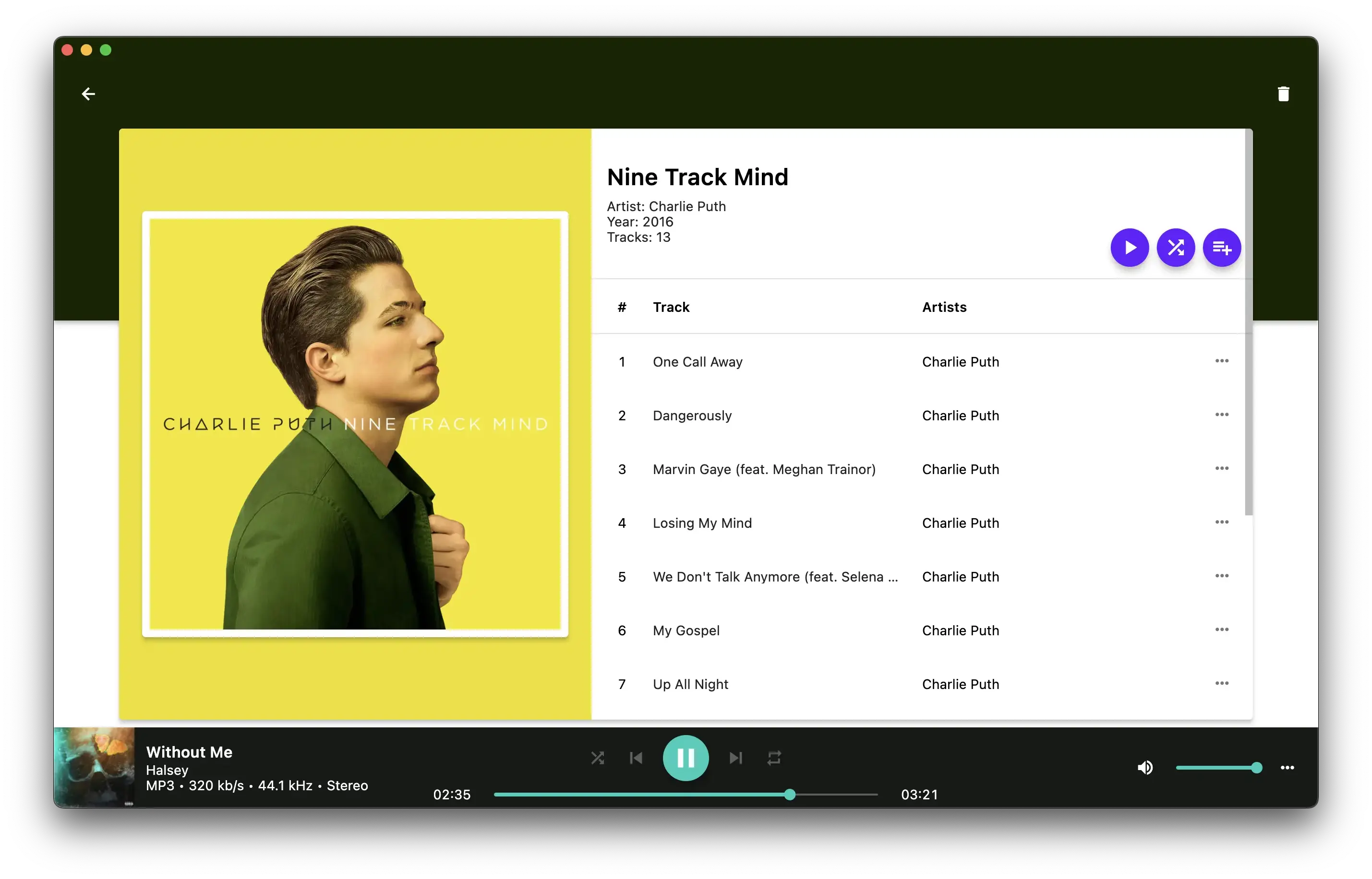Go to the previous track
The image size is (1372, 879).
pyautogui.click(x=636, y=758)
